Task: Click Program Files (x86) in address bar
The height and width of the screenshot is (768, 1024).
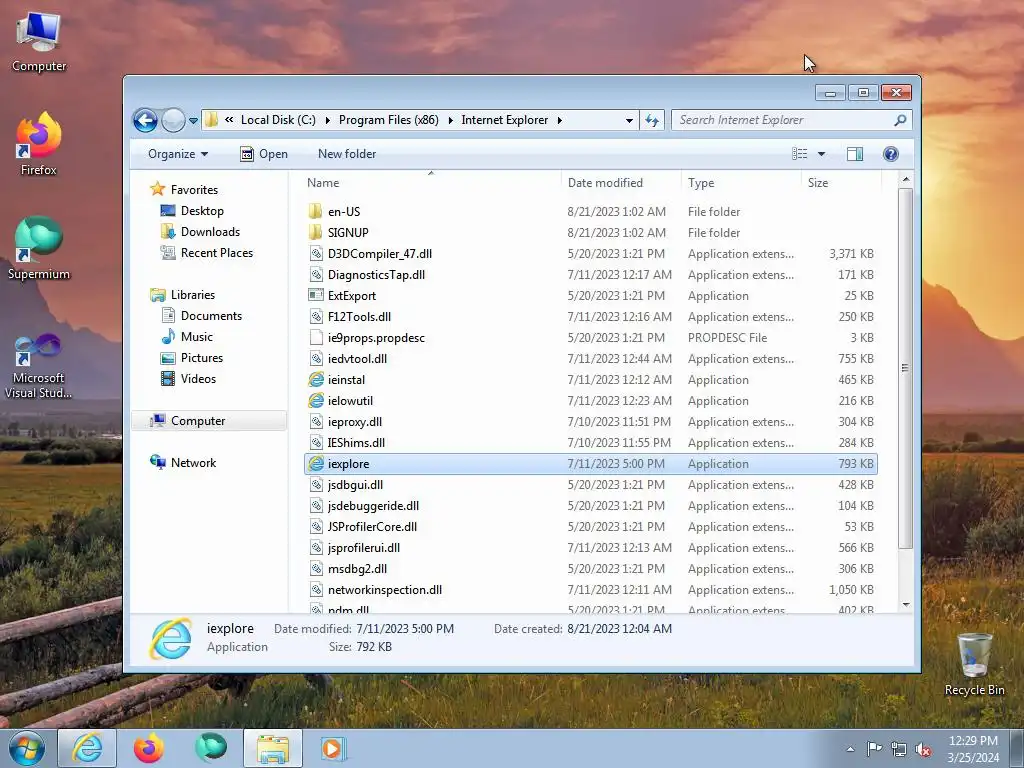Action: [389, 120]
